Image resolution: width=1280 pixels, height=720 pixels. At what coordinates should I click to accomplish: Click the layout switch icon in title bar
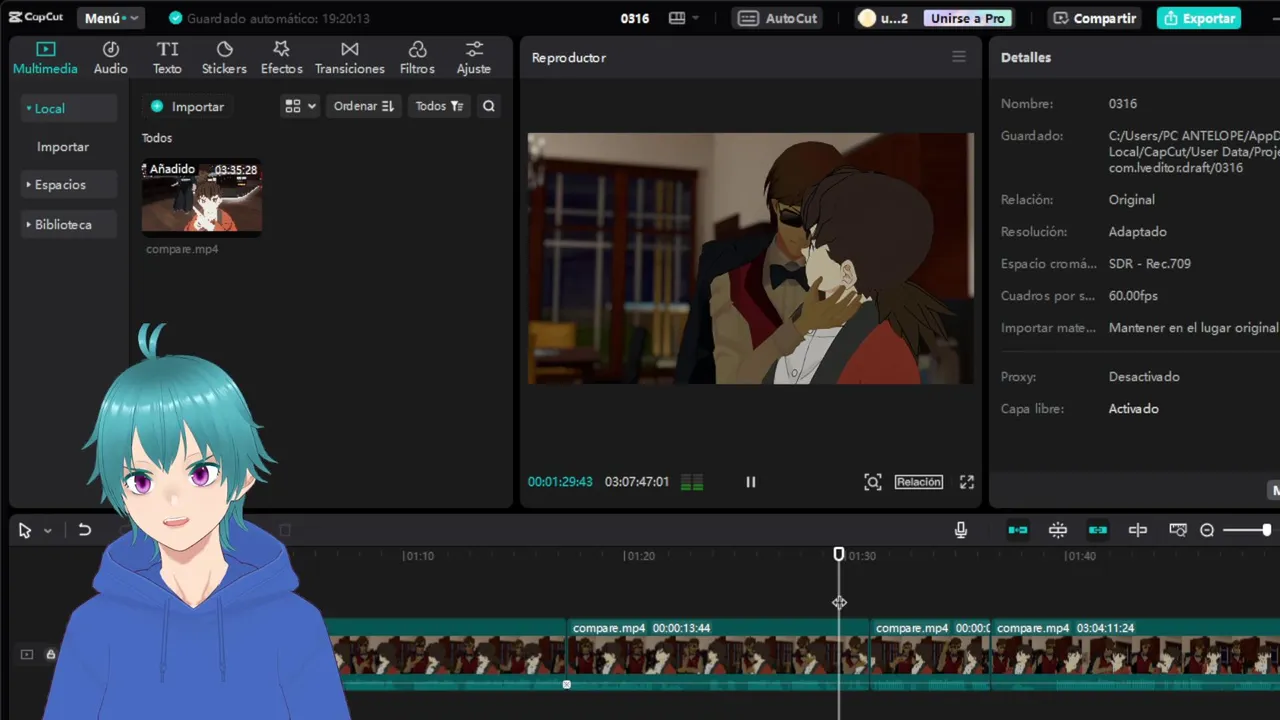[x=677, y=18]
